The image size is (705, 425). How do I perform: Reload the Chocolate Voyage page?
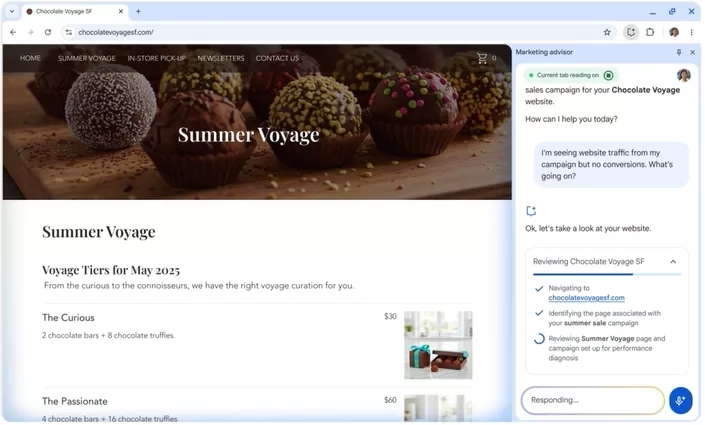click(x=48, y=32)
